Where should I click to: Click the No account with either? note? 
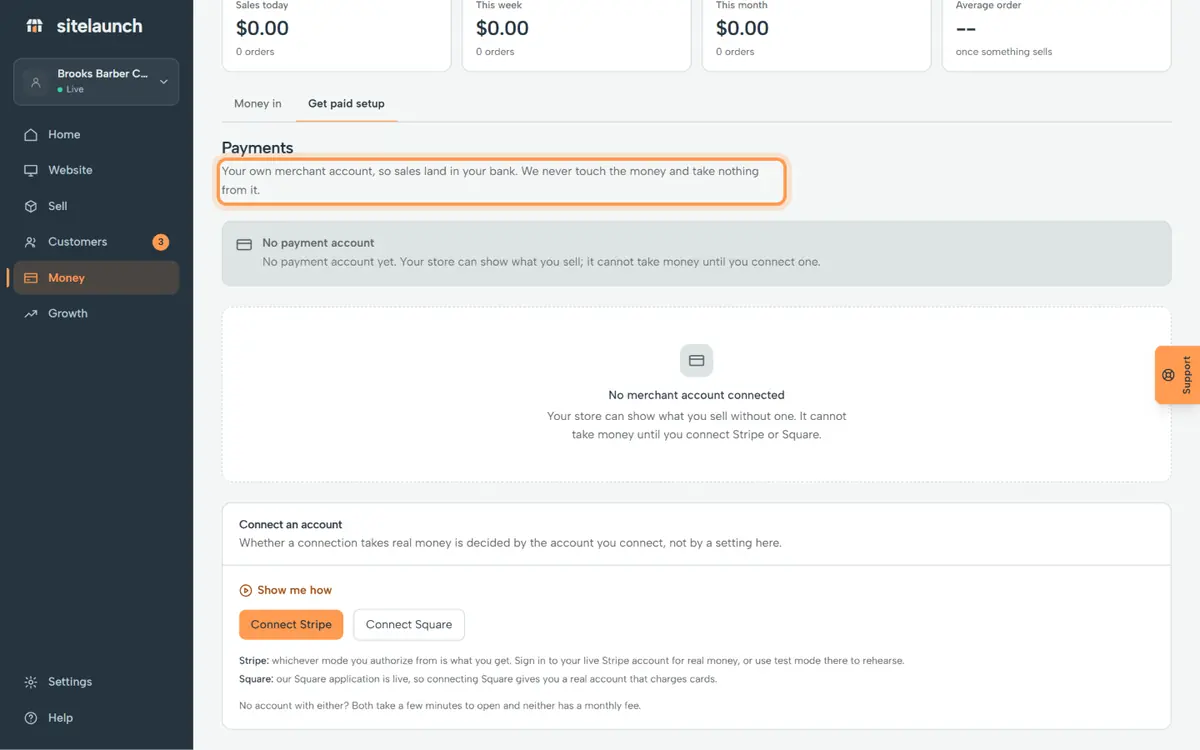click(440, 705)
